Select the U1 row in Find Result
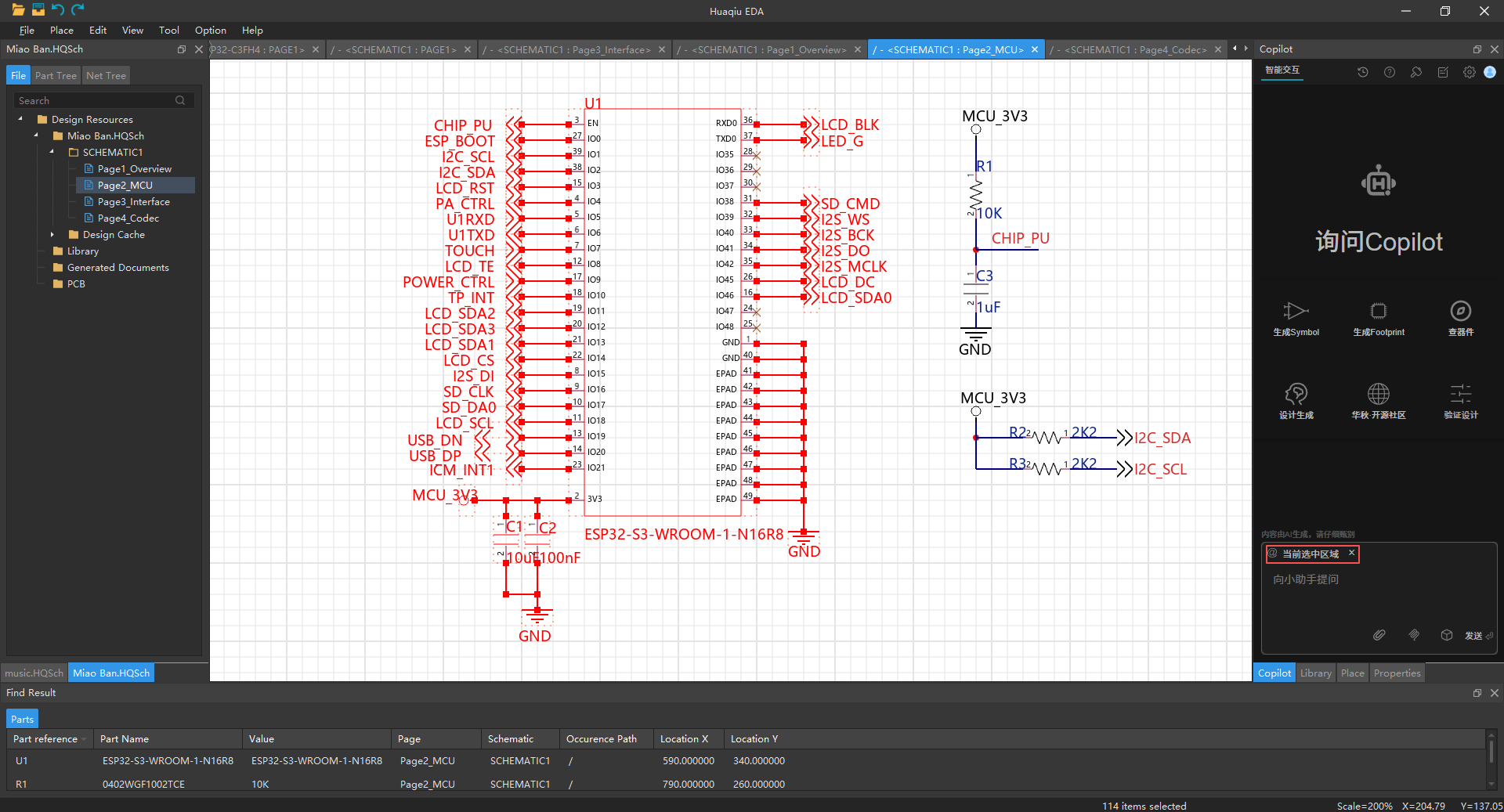The image size is (1504, 812). (744, 760)
